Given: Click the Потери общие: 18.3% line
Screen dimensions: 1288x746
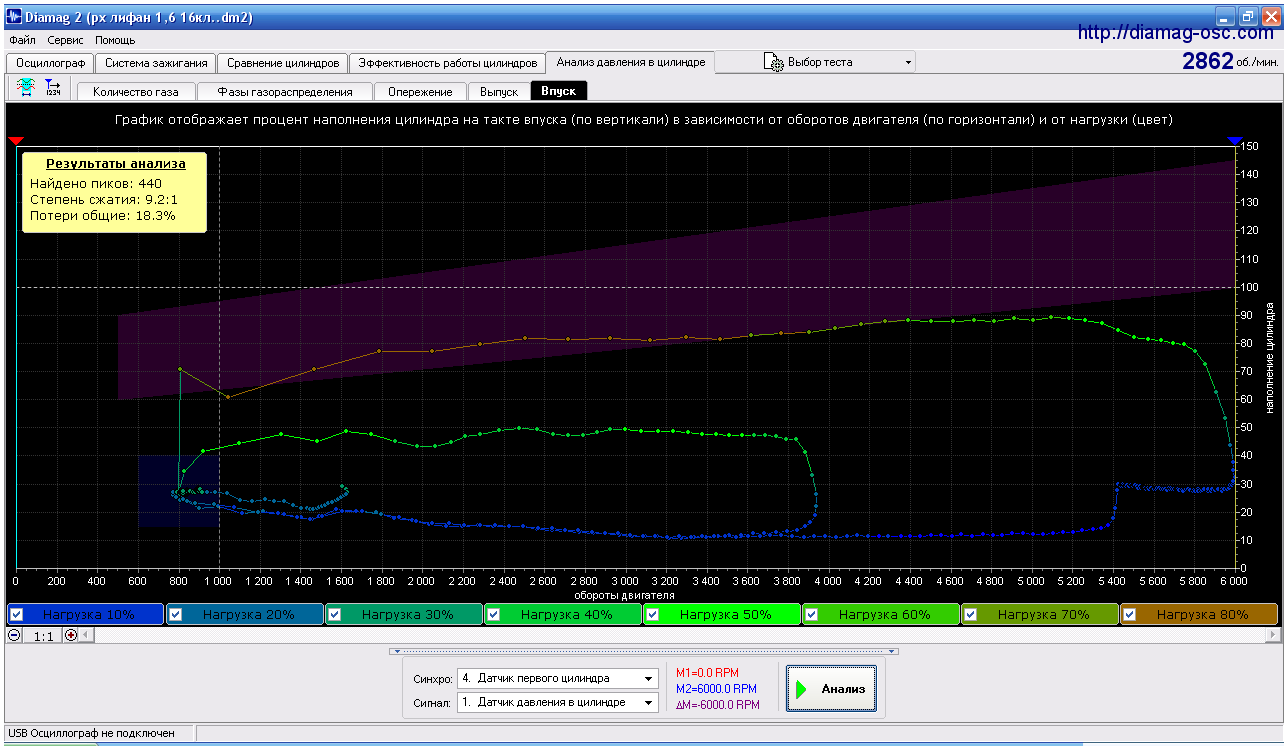Looking at the screenshot, I should (103, 216).
